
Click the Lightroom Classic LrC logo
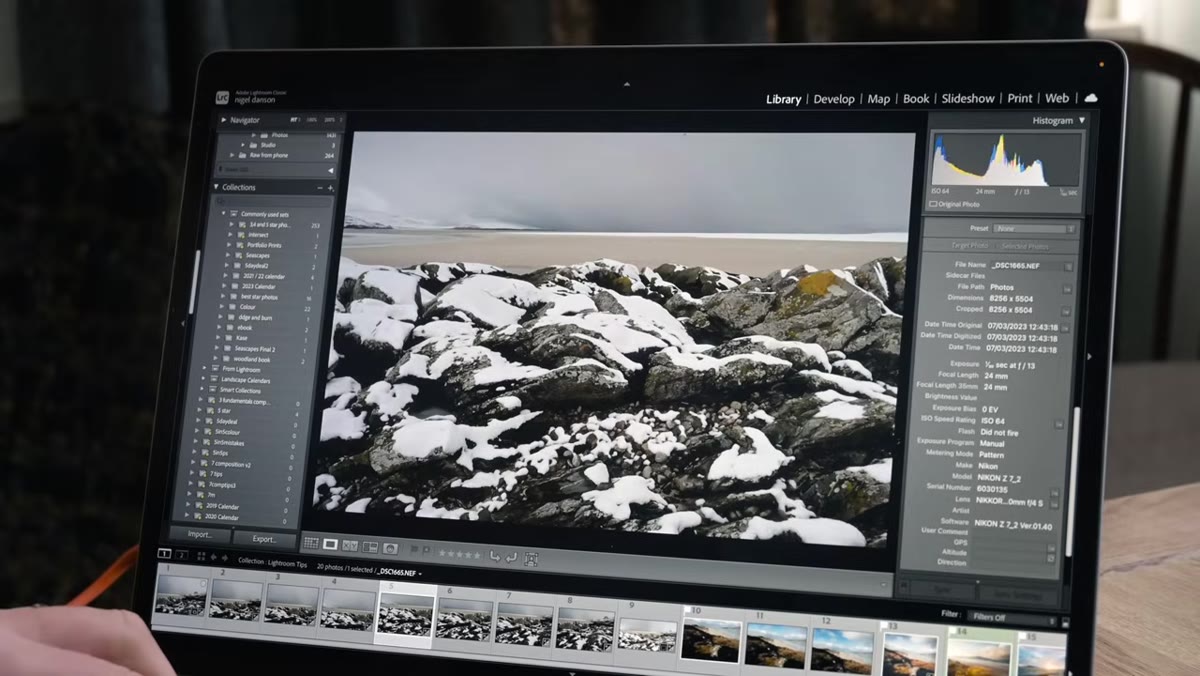click(222, 97)
